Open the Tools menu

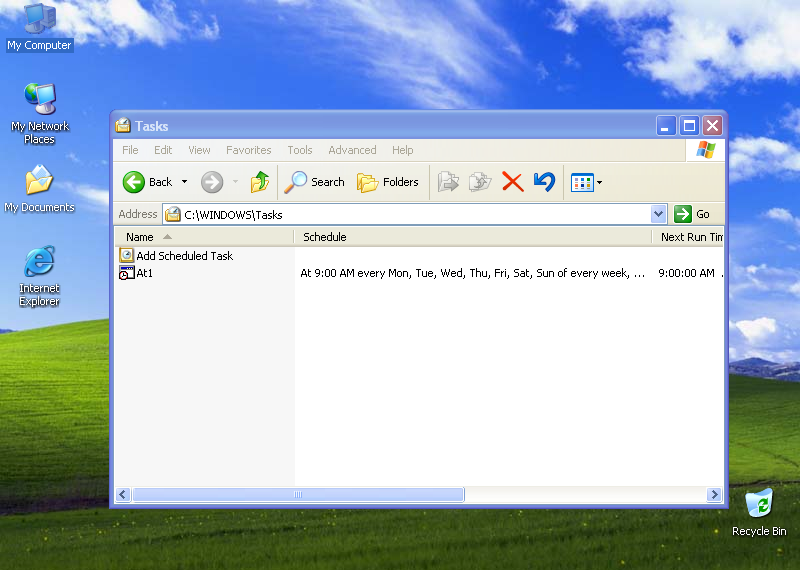[299, 150]
